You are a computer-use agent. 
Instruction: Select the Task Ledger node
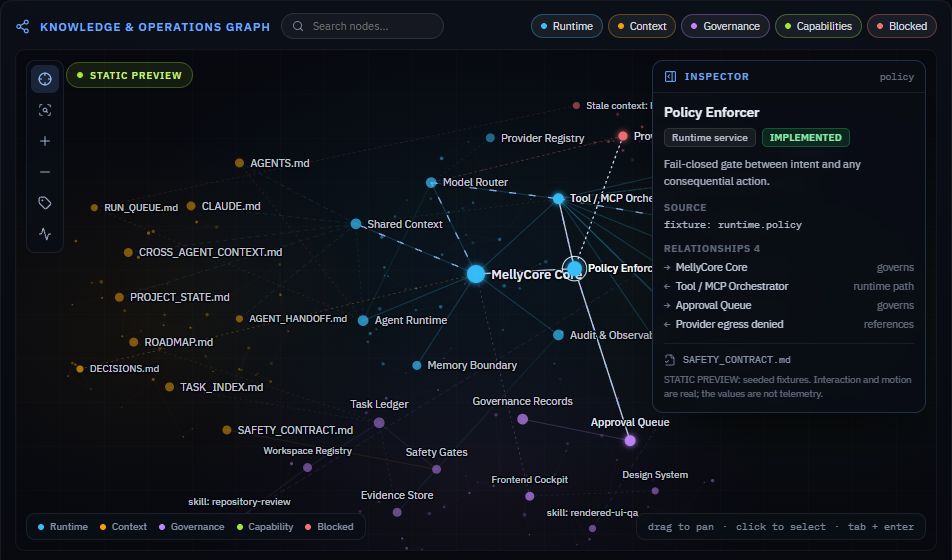pos(379,423)
